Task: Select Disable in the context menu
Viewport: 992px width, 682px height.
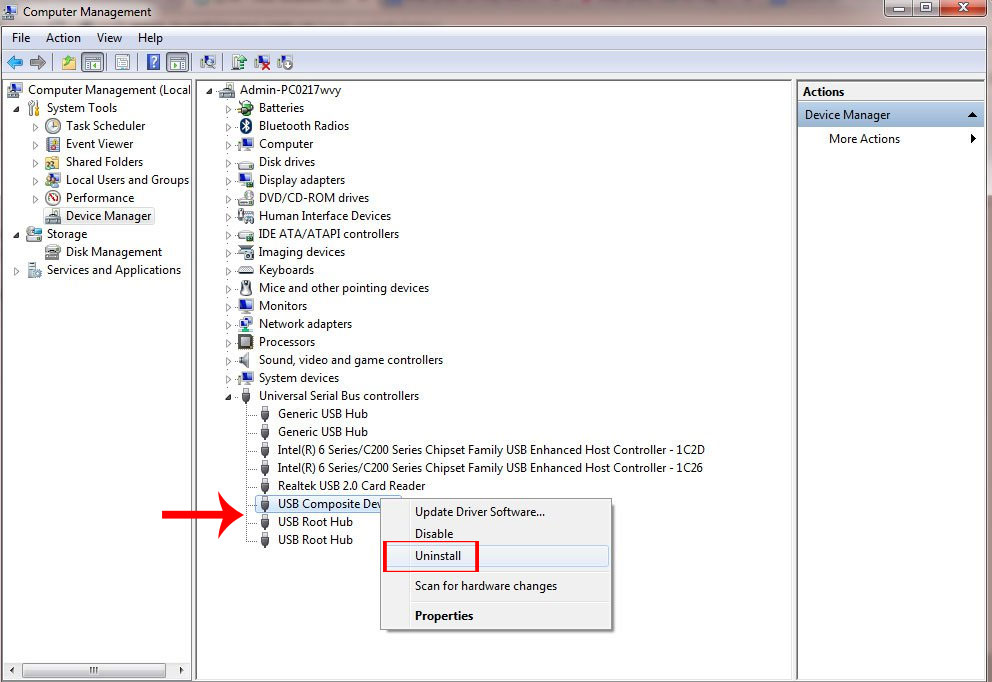Action: tap(434, 533)
